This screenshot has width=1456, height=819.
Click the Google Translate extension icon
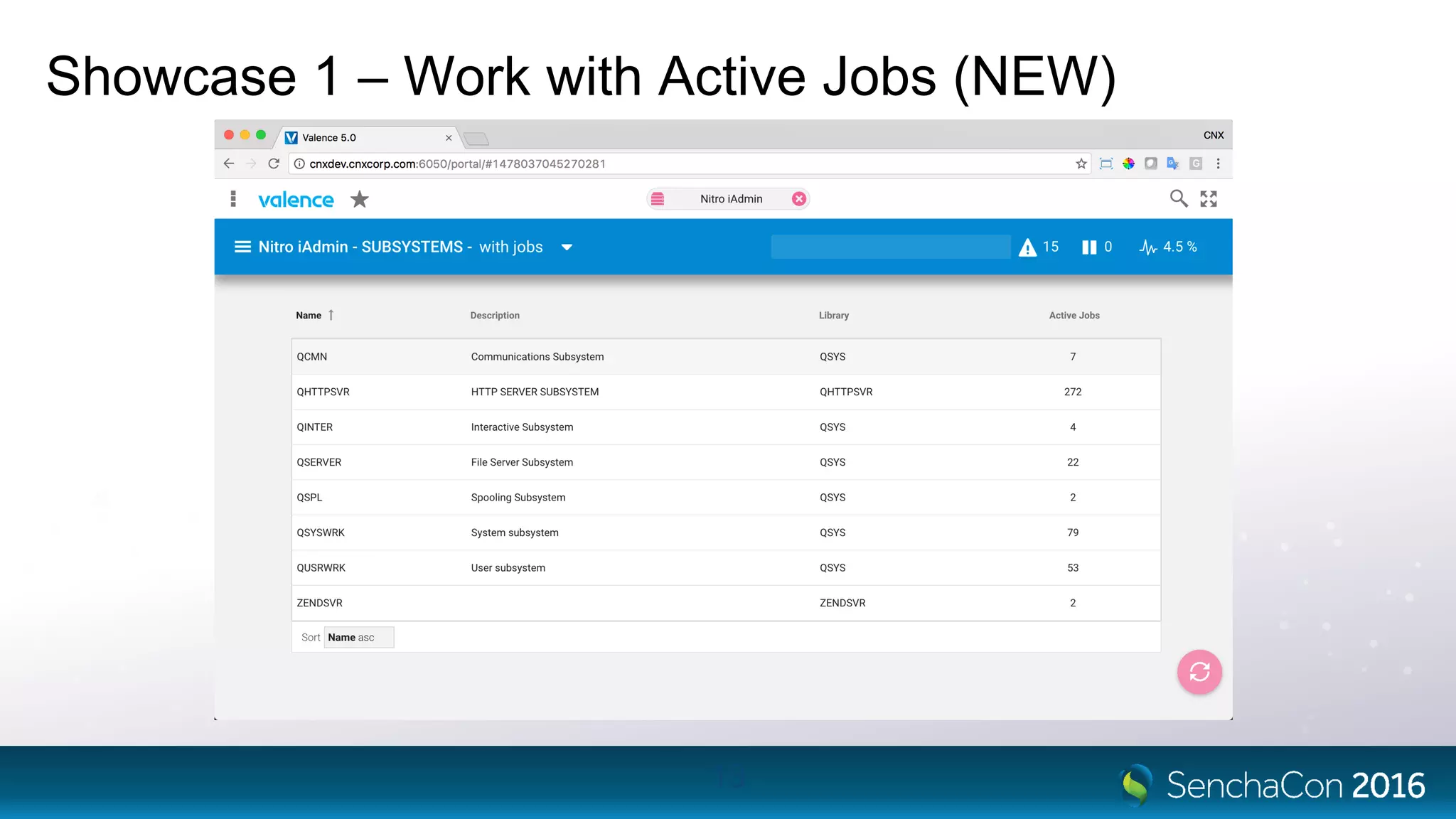coord(1173,164)
